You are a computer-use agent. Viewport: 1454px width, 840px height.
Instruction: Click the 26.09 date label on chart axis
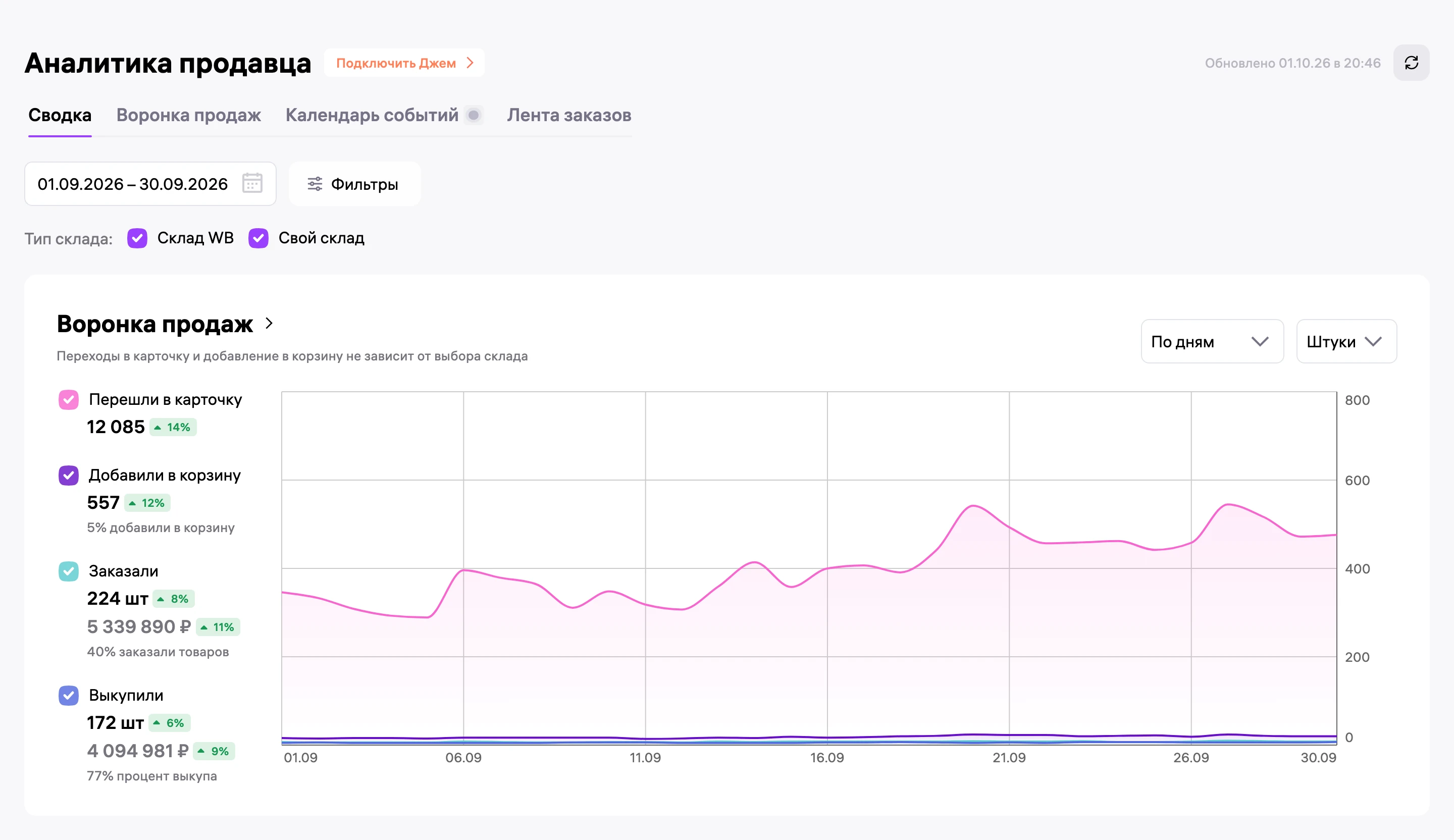(1191, 758)
